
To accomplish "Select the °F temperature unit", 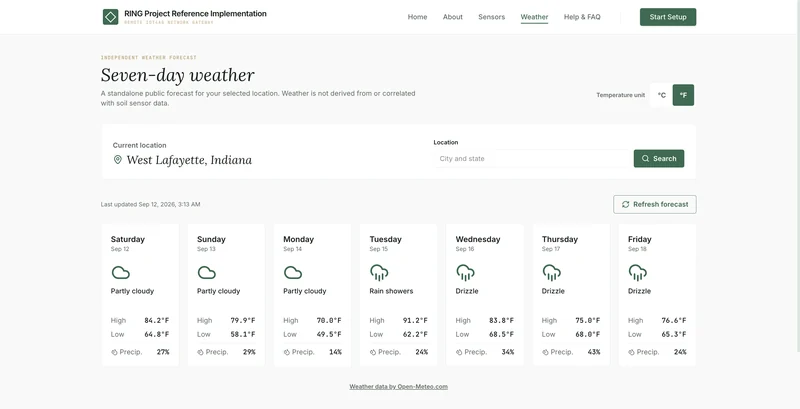I will pos(683,95).
